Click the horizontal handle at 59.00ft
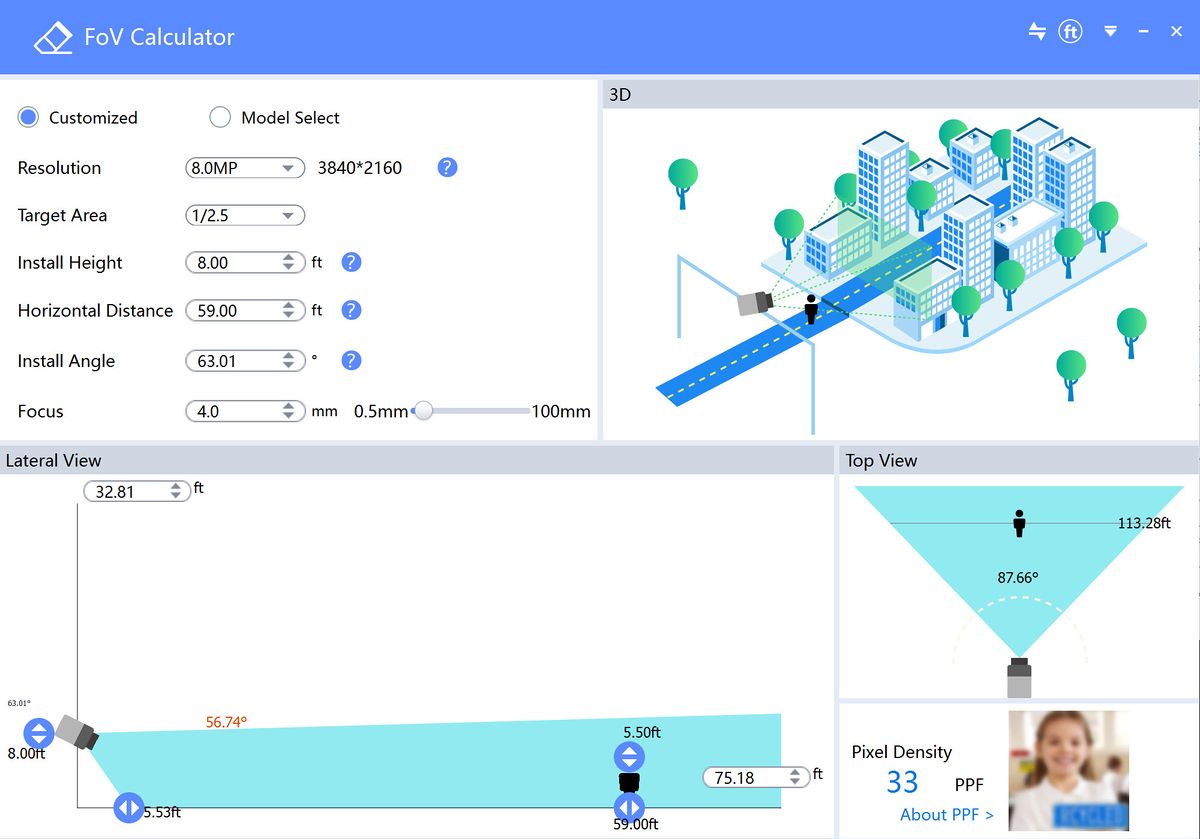1200x839 pixels. click(629, 807)
